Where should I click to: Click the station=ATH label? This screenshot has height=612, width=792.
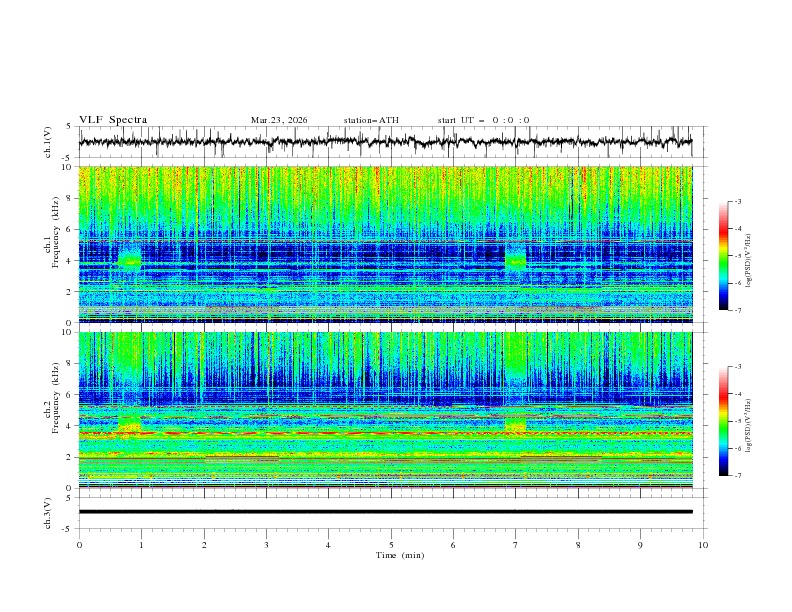[371, 120]
